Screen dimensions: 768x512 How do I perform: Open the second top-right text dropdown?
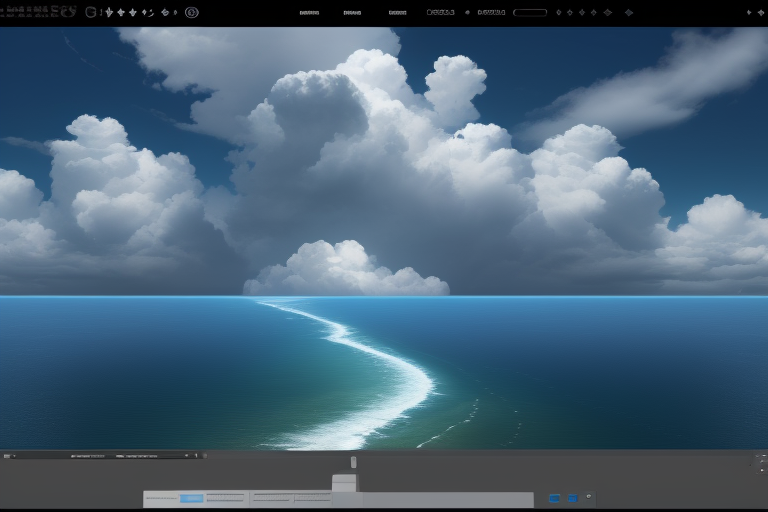(491, 13)
